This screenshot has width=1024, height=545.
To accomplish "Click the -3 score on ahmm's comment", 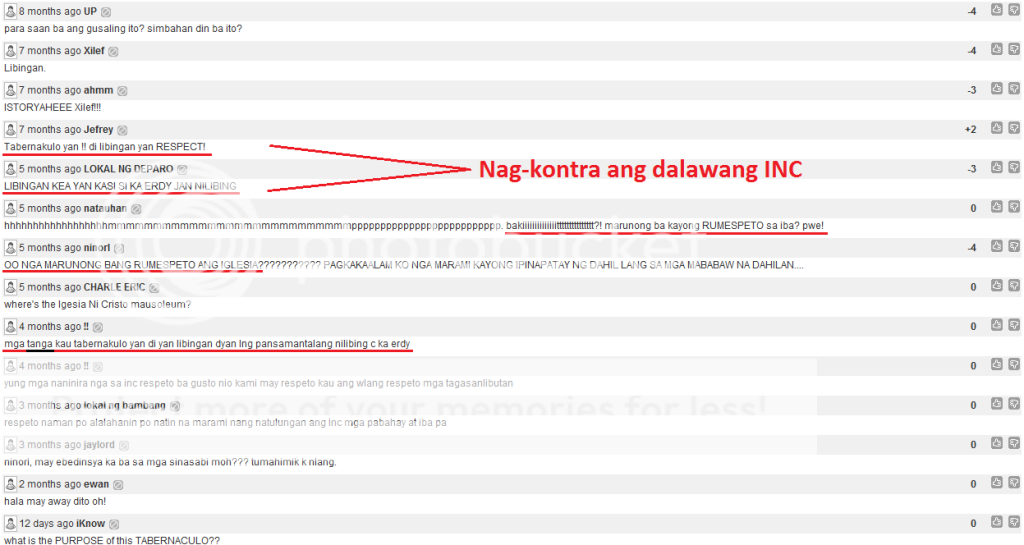I will click(972, 91).
